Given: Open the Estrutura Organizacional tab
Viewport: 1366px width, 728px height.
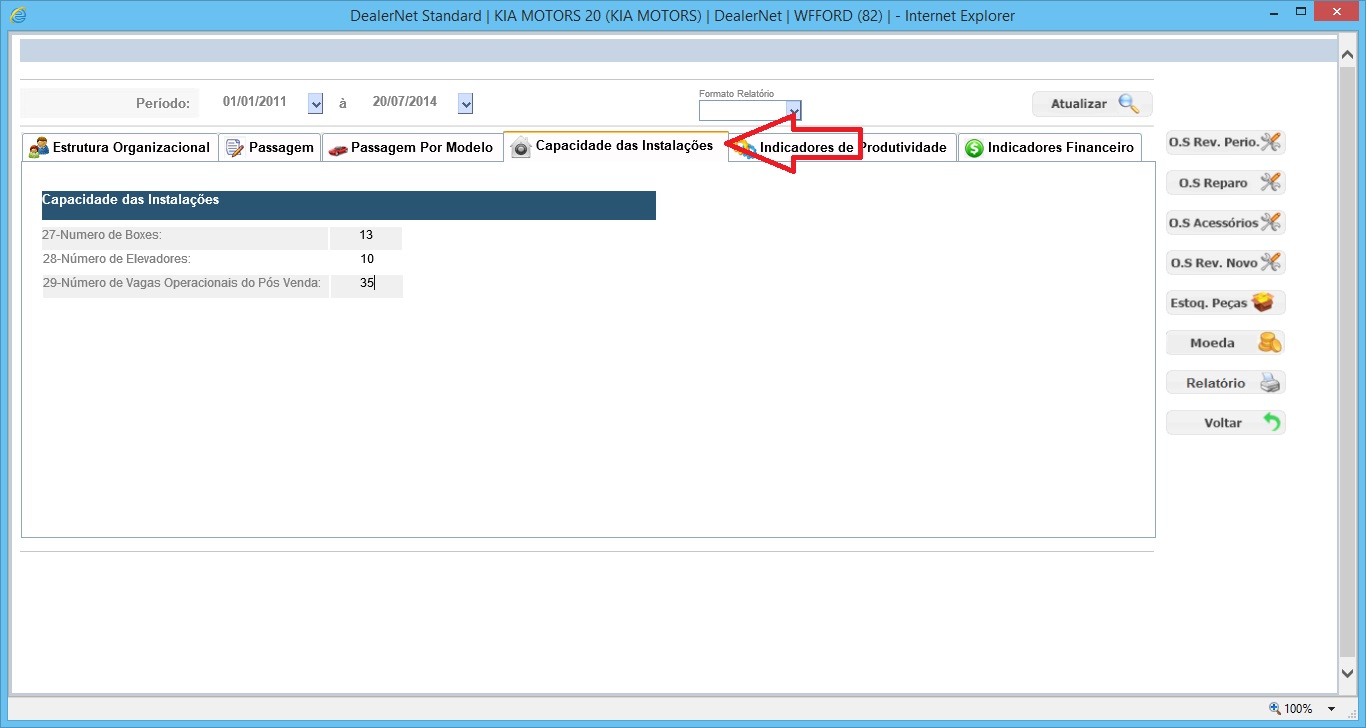Looking at the screenshot, I should pyautogui.click(x=120, y=147).
